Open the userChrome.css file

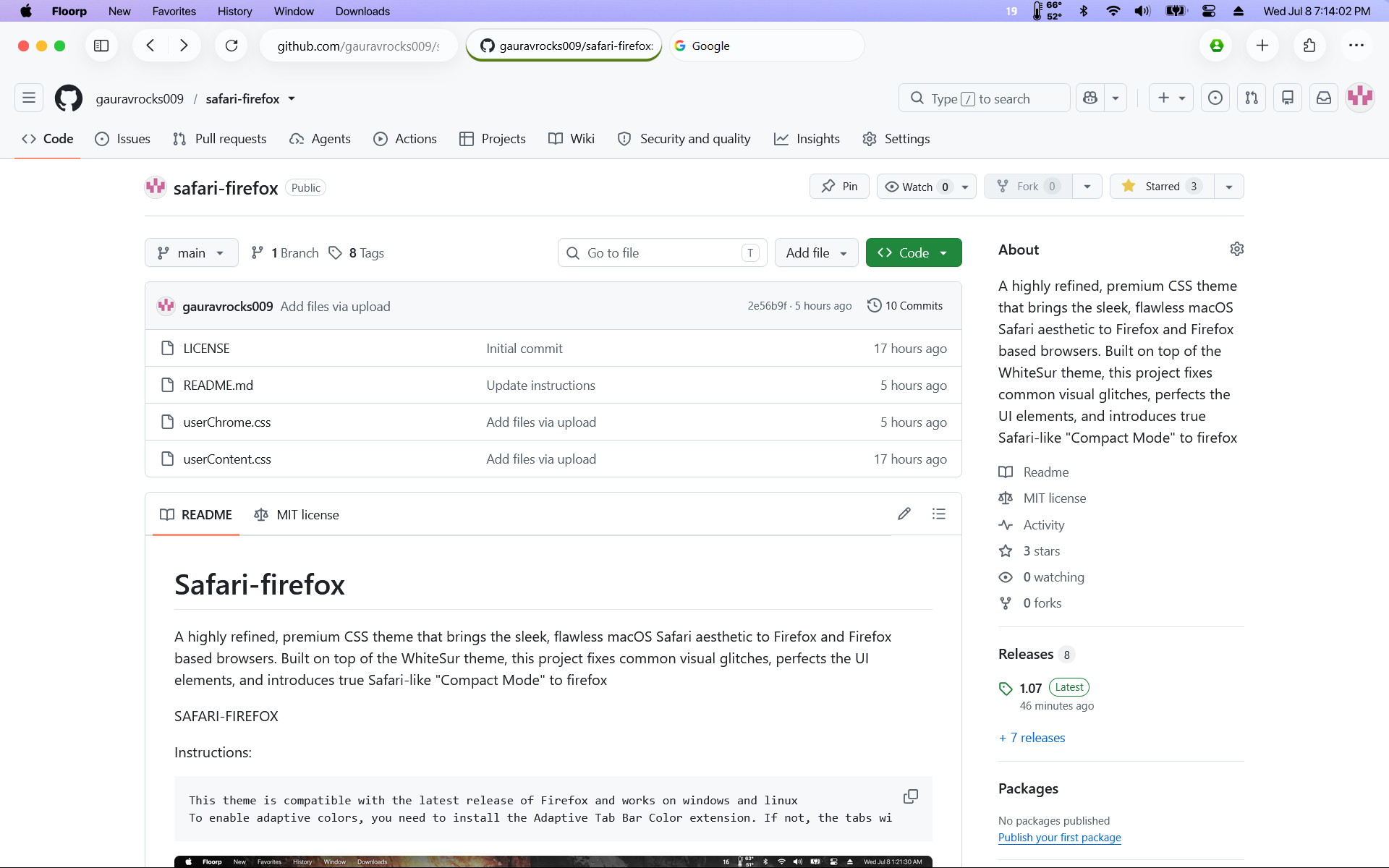click(x=226, y=422)
